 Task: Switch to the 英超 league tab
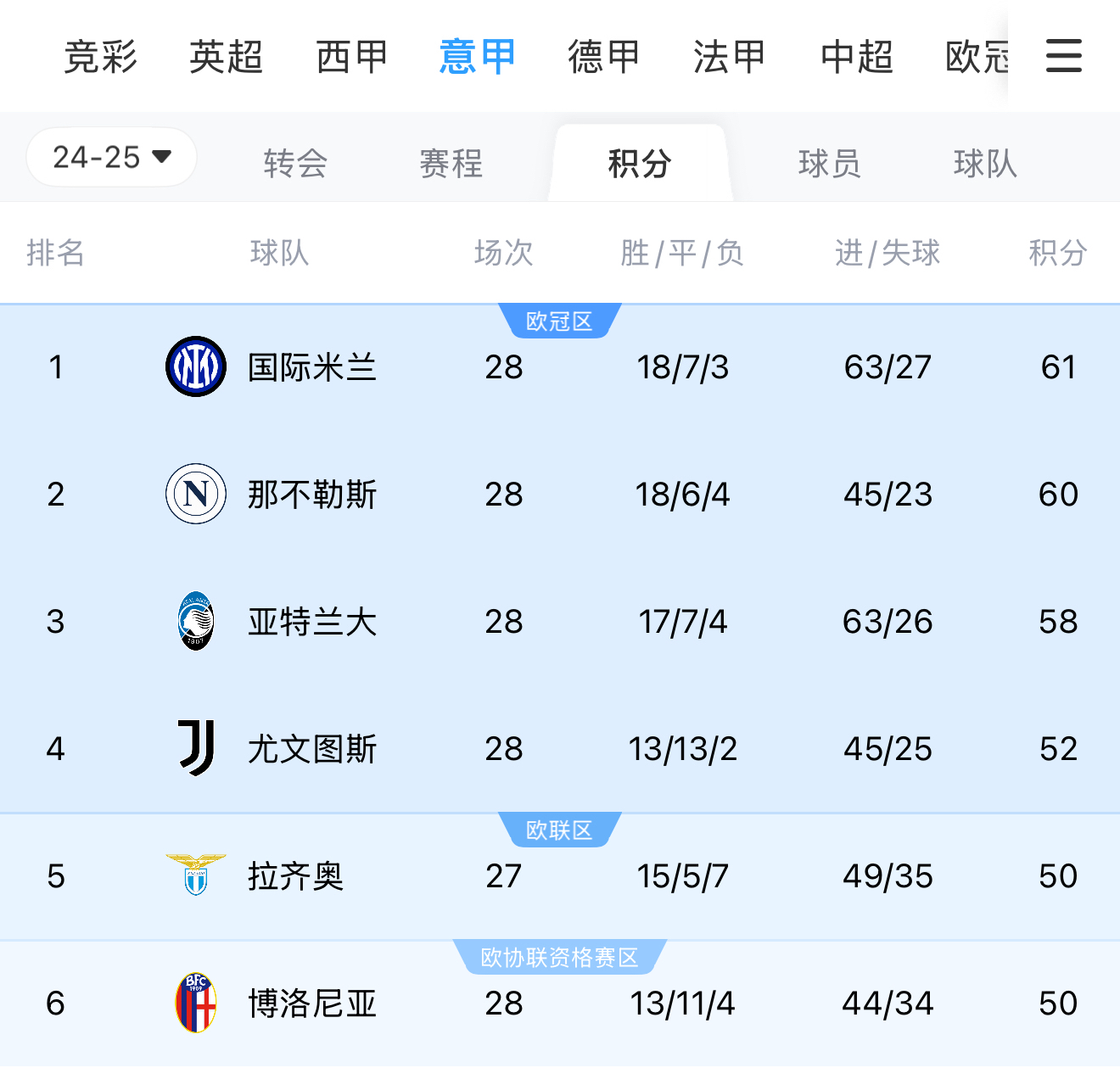point(226,57)
